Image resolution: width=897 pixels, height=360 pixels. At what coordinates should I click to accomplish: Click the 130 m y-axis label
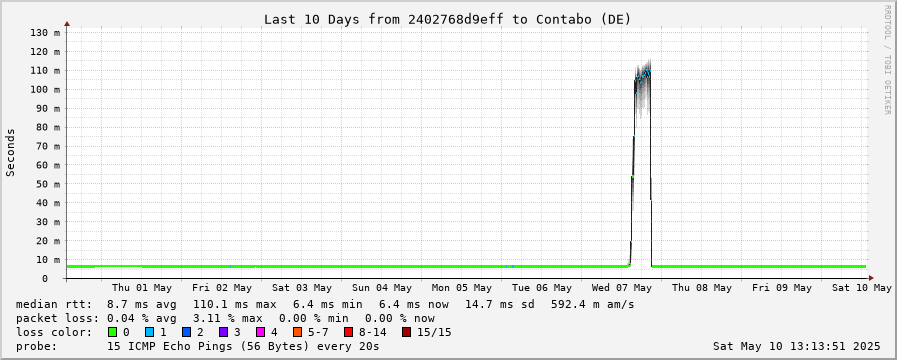point(45,33)
